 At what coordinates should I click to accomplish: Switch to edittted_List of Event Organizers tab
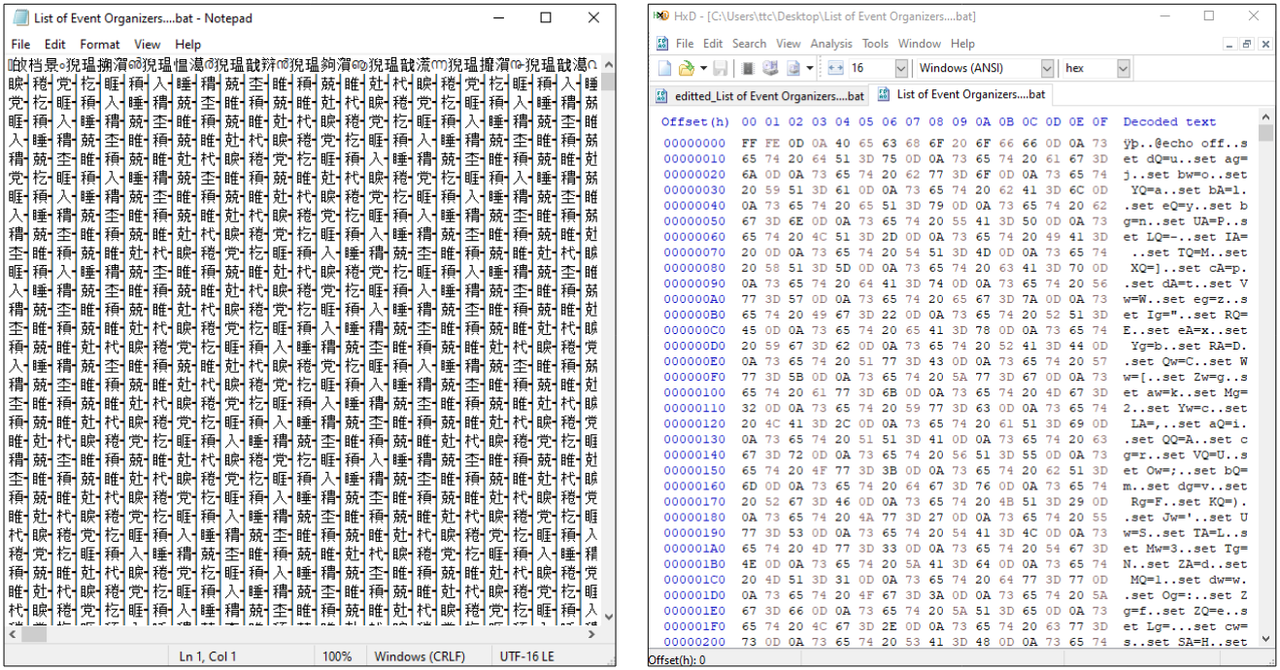pos(760,96)
